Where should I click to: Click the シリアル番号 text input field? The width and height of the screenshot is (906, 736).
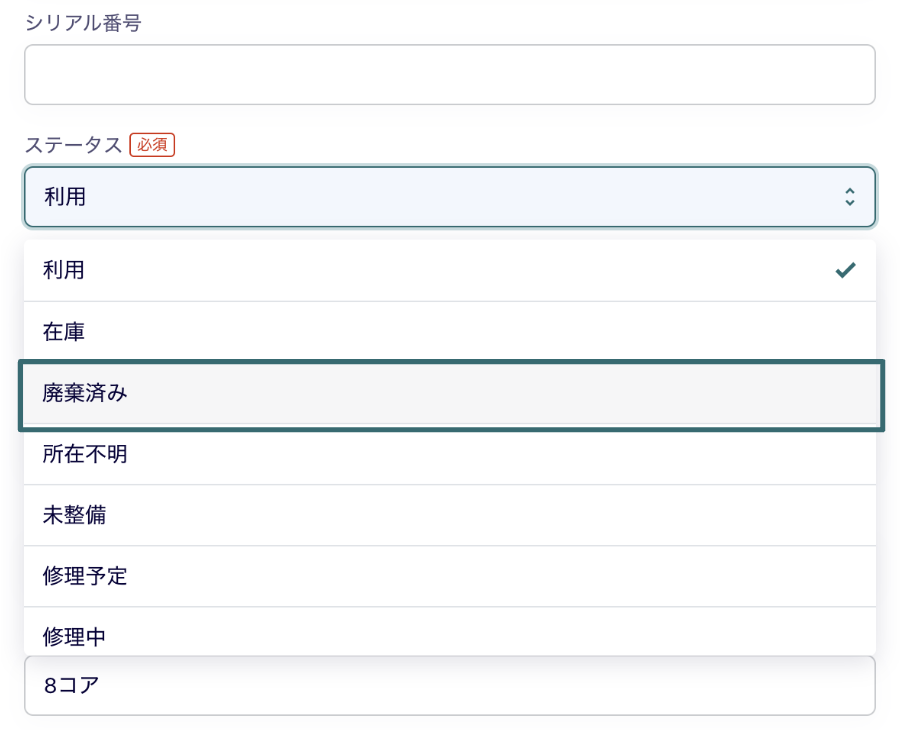pos(450,75)
